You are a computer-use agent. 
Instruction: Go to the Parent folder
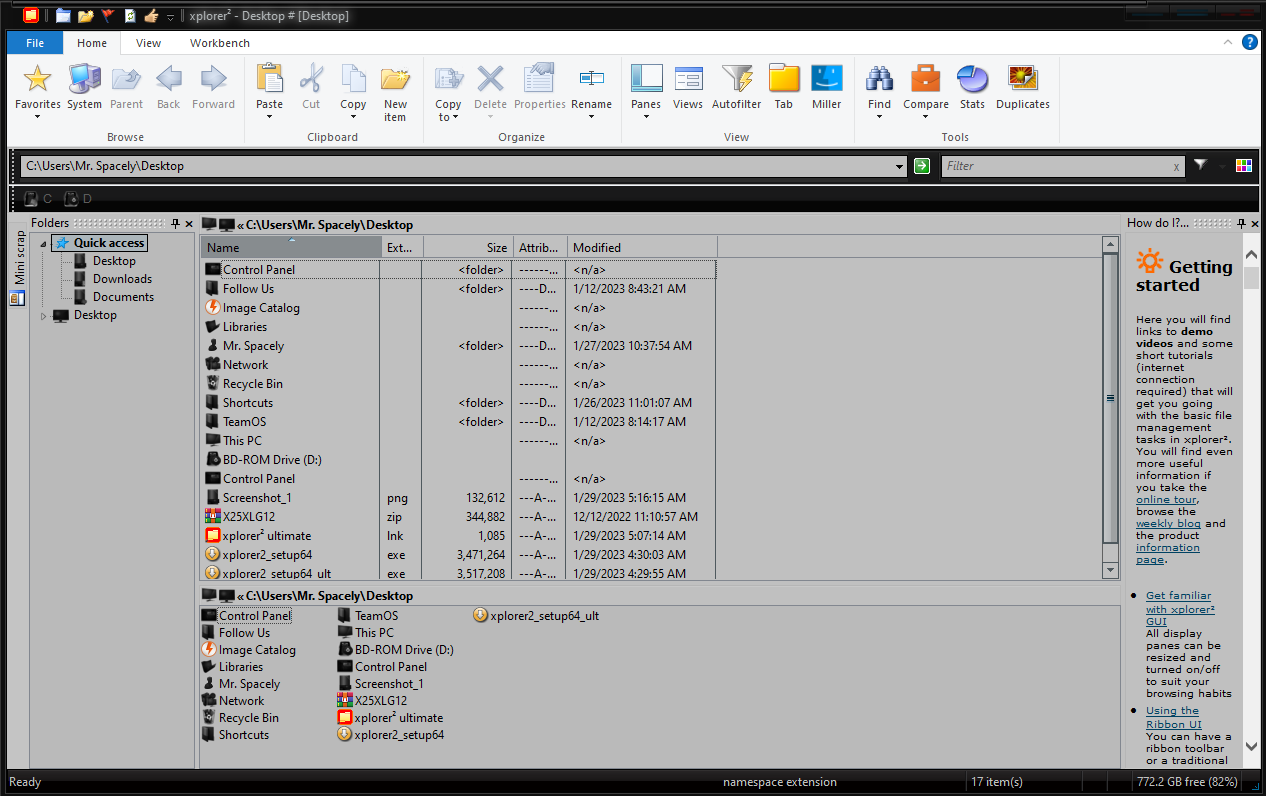click(126, 86)
